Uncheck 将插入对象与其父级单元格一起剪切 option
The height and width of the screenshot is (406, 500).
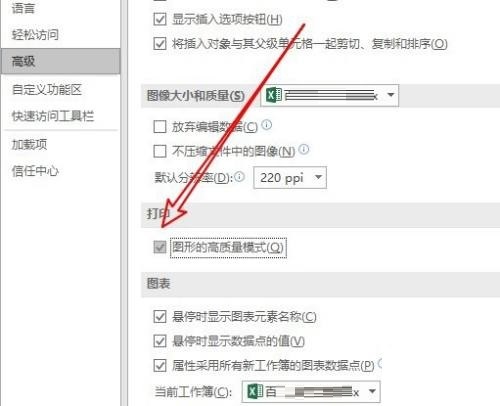tap(160, 43)
